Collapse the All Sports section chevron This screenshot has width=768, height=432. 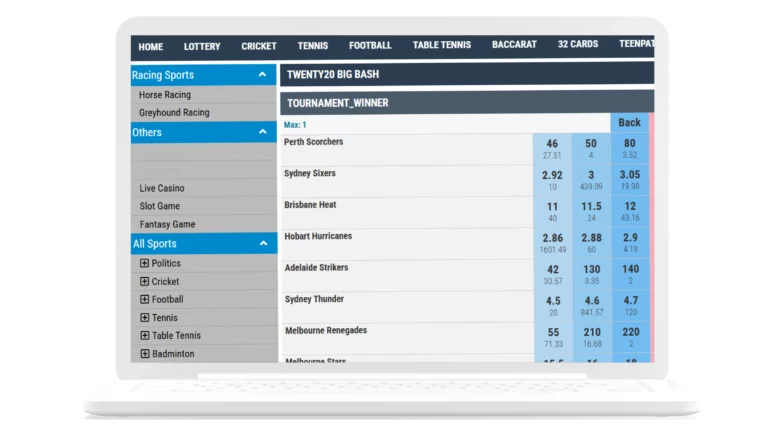tap(264, 243)
